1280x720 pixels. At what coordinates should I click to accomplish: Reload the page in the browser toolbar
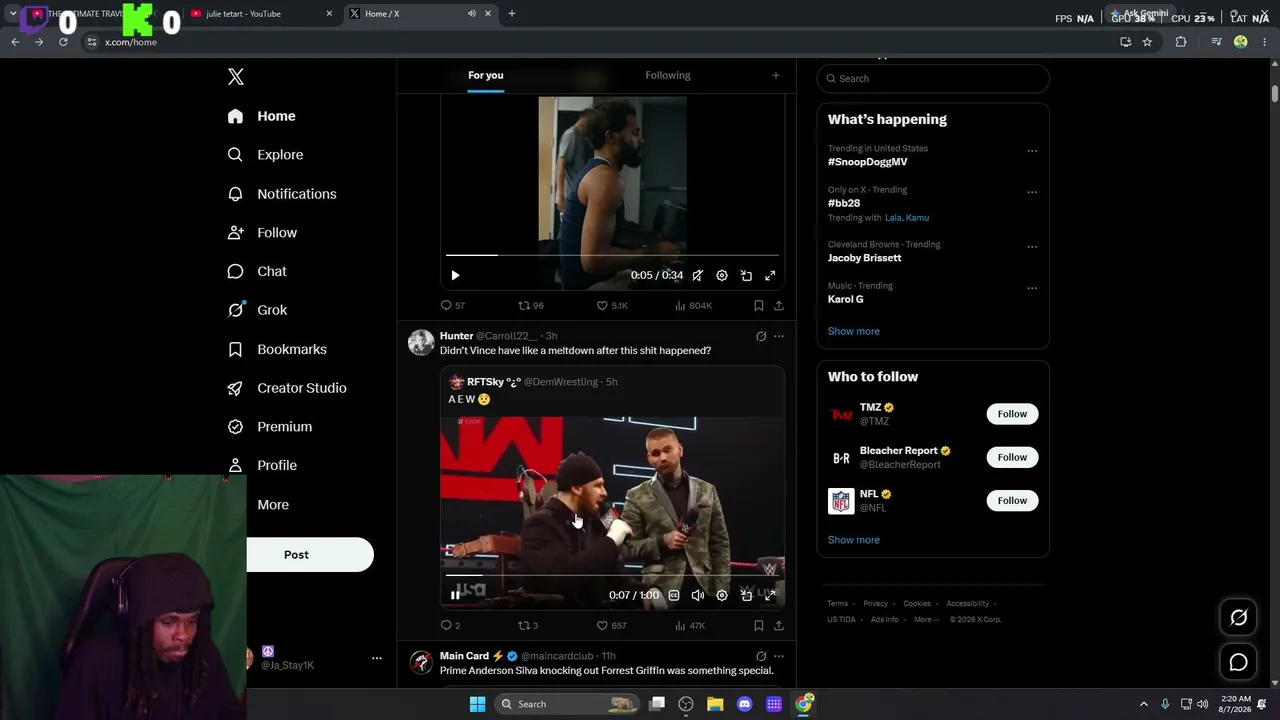(63, 42)
